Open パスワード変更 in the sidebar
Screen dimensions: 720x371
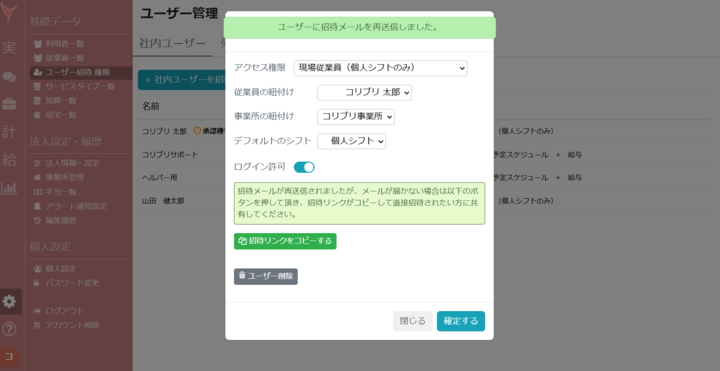pyautogui.click(x=67, y=283)
